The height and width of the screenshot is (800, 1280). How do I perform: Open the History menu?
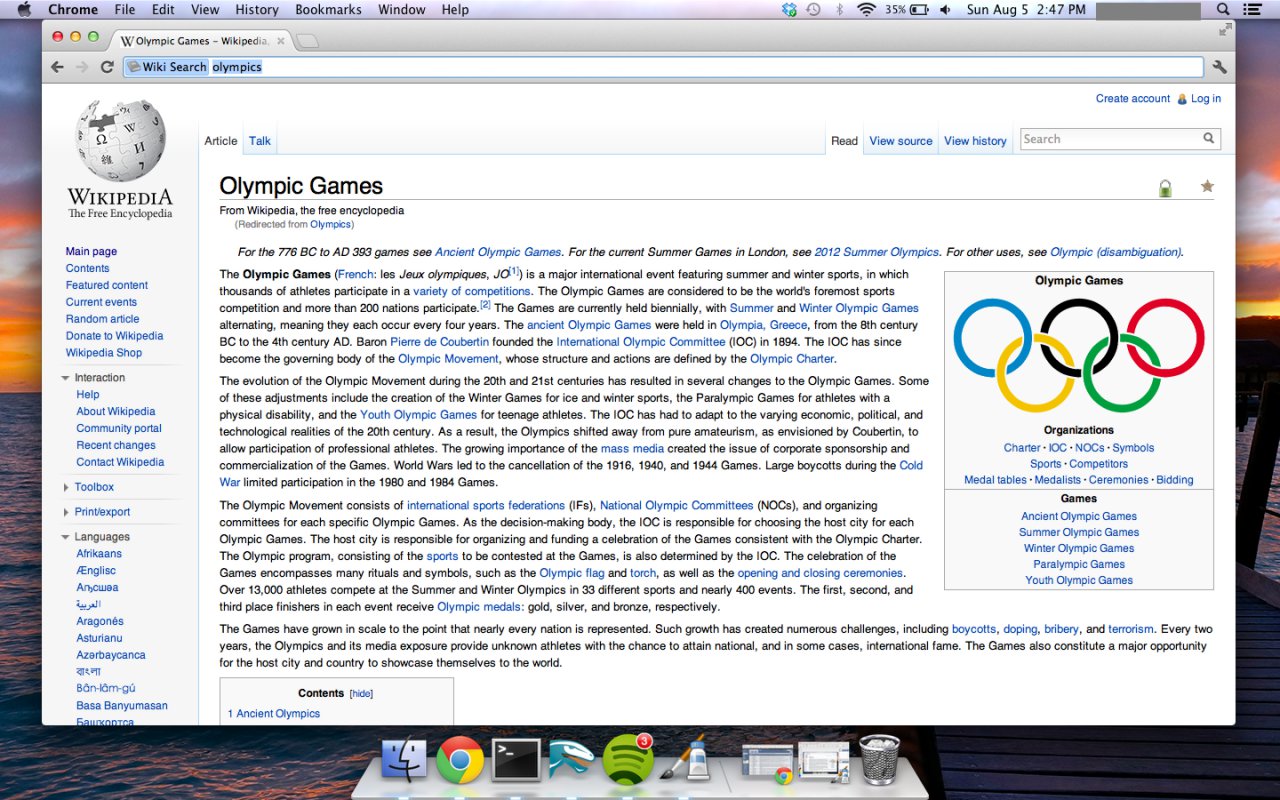pyautogui.click(x=257, y=9)
